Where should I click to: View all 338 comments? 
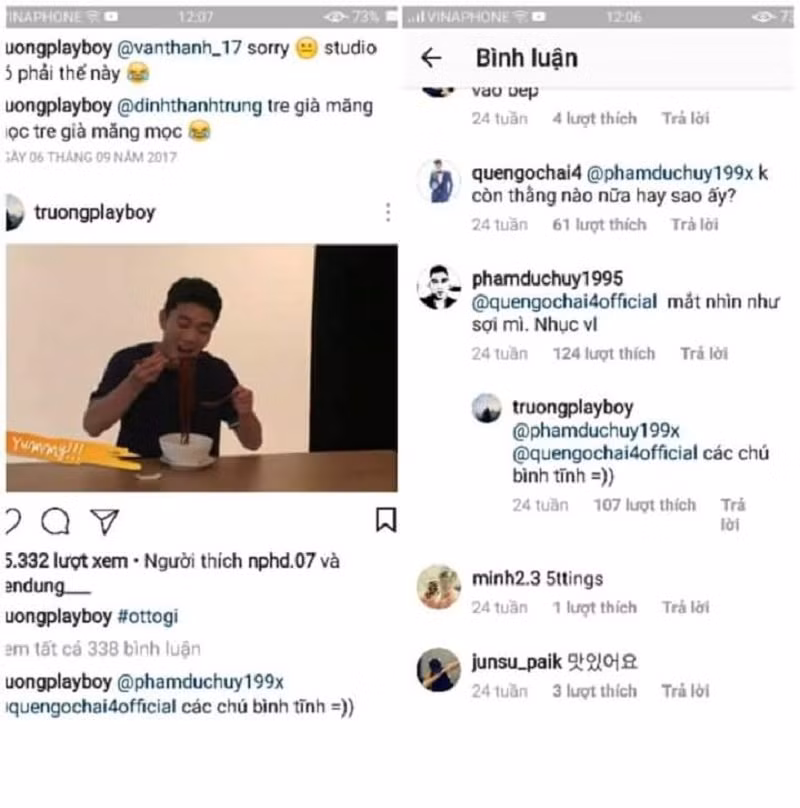click(x=103, y=649)
